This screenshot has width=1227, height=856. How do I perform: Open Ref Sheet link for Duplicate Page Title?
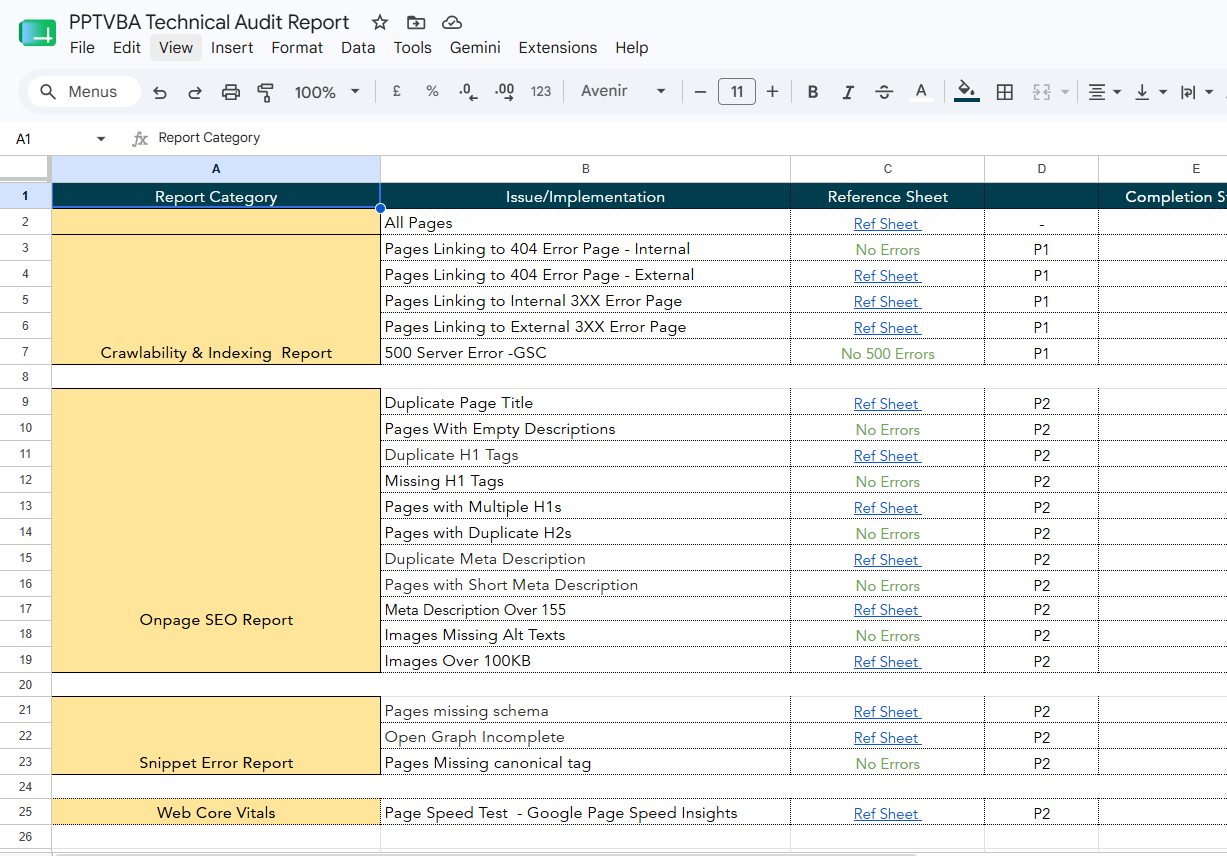coord(887,404)
